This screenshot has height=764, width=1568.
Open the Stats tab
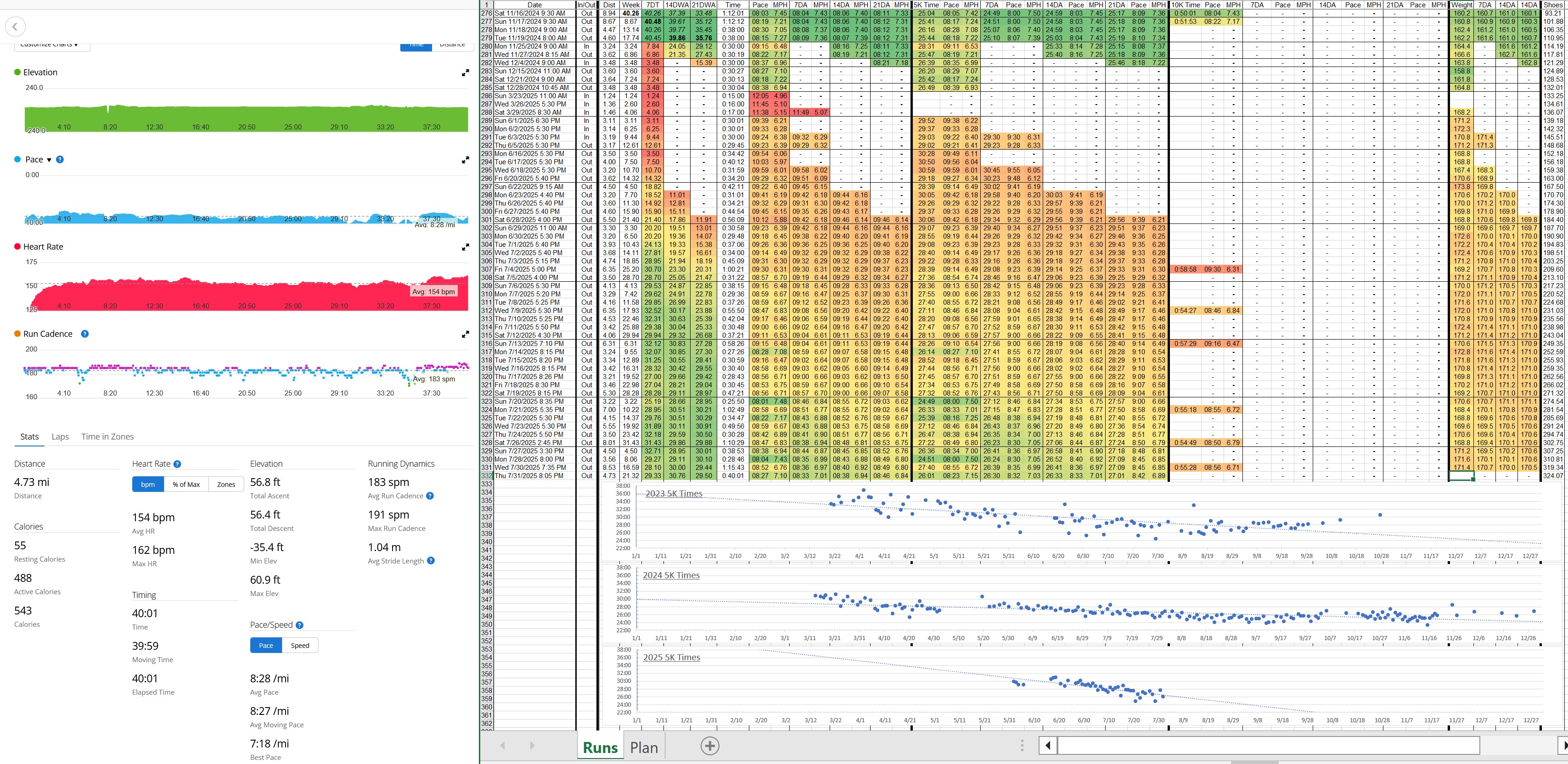click(30, 437)
